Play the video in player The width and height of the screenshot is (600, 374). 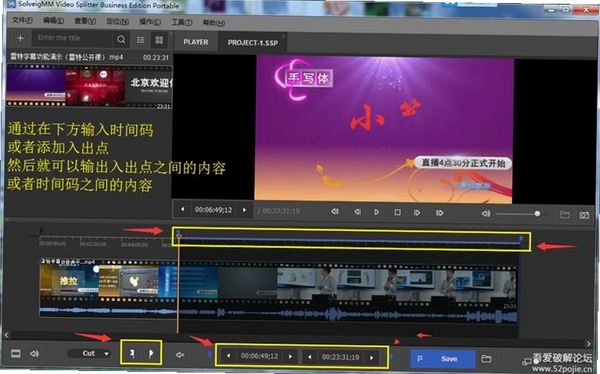pyautogui.click(x=377, y=212)
